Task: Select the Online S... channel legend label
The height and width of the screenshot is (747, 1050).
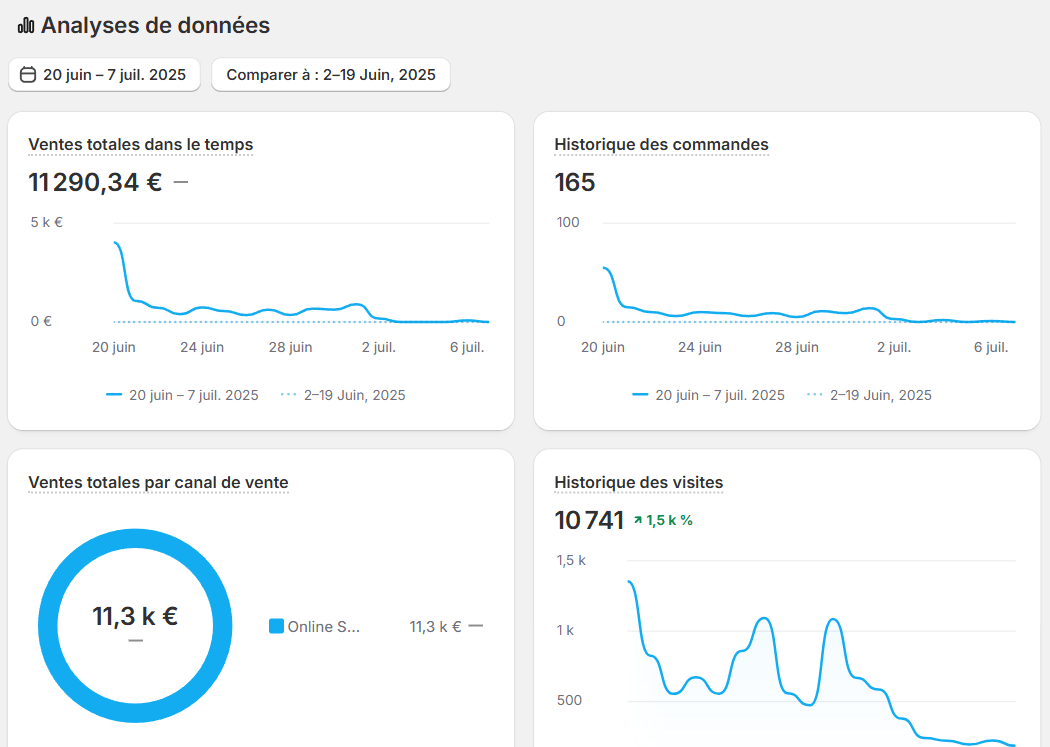Action: click(323, 627)
